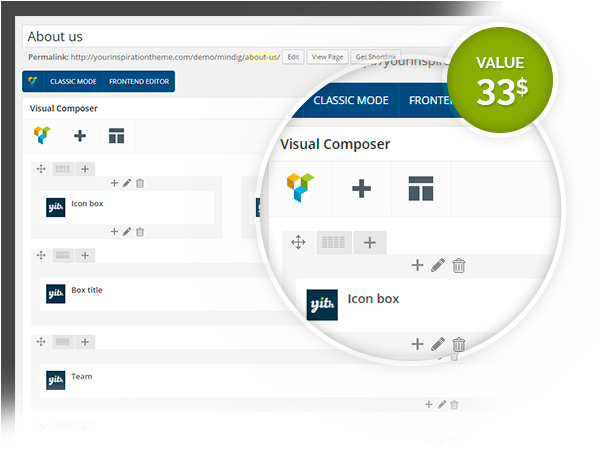Select the Team element
The height and width of the screenshot is (461, 600).
pos(82,376)
